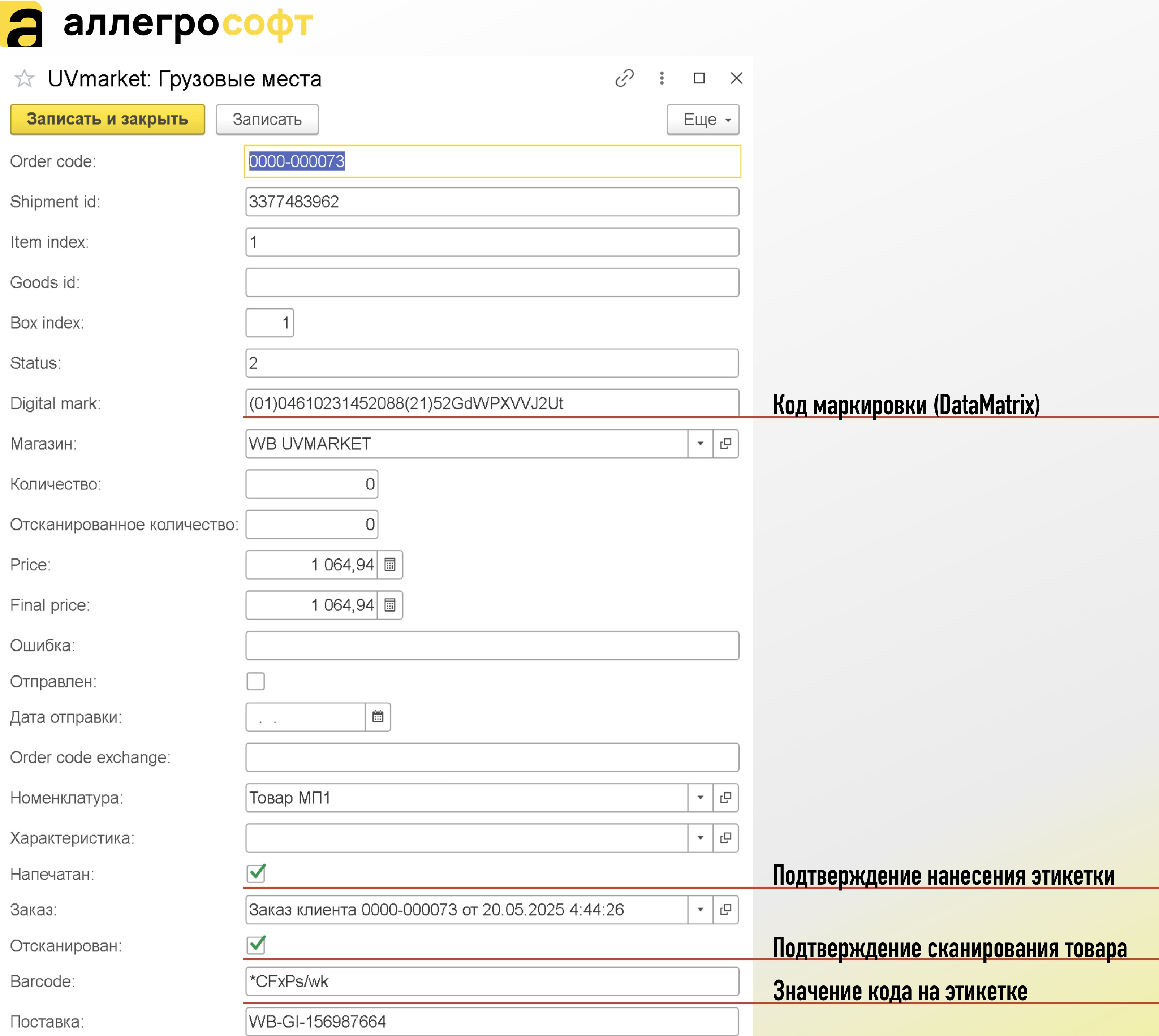Open calculator for Final price field
This screenshot has width=1159, height=1036.
[x=390, y=605]
